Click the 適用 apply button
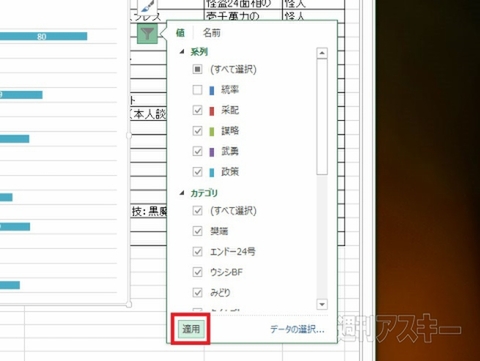Viewport: 480px width, 361px height. click(191, 329)
